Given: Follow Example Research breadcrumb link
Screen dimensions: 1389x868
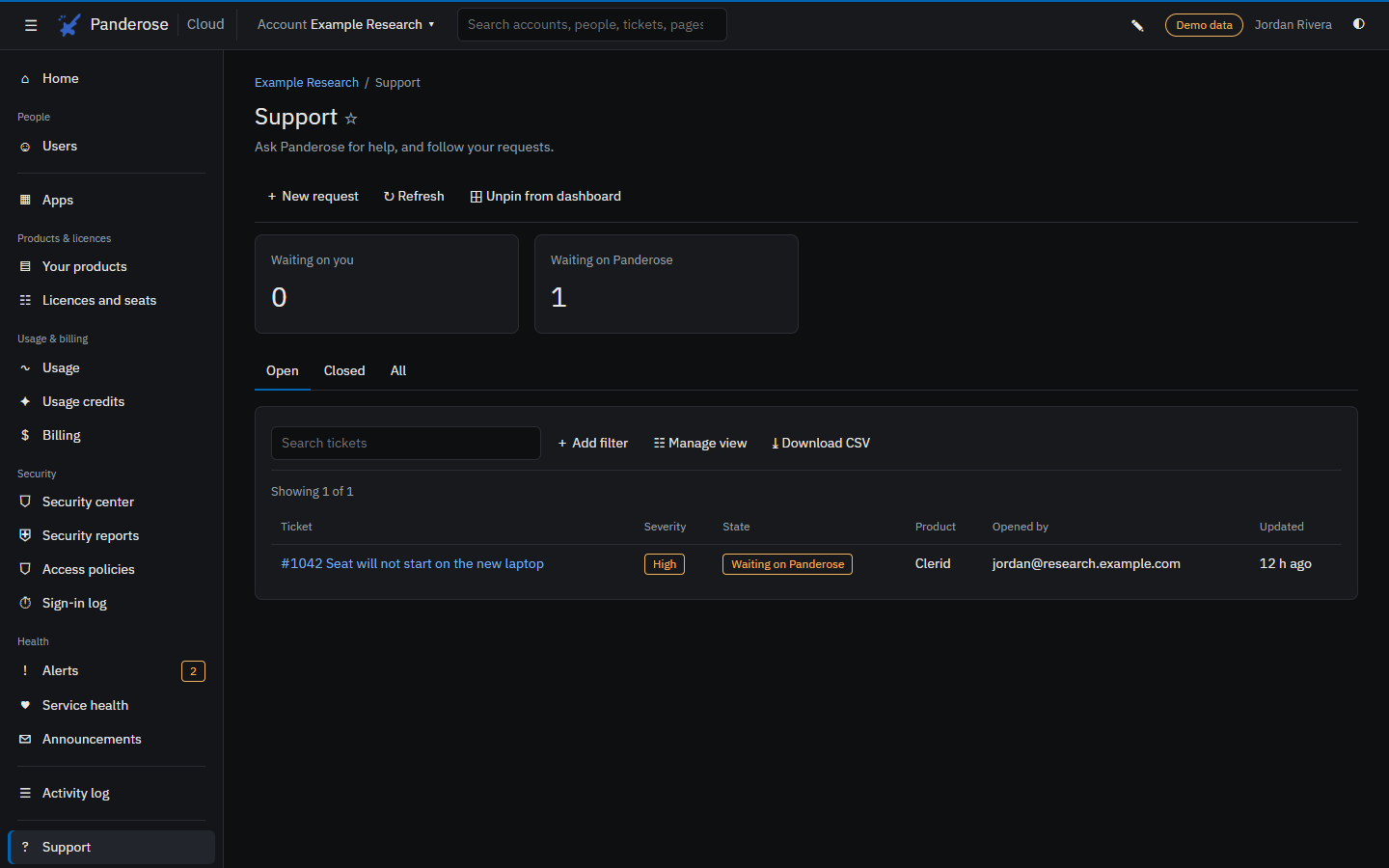Looking at the screenshot, I should (x=307, y=83).
